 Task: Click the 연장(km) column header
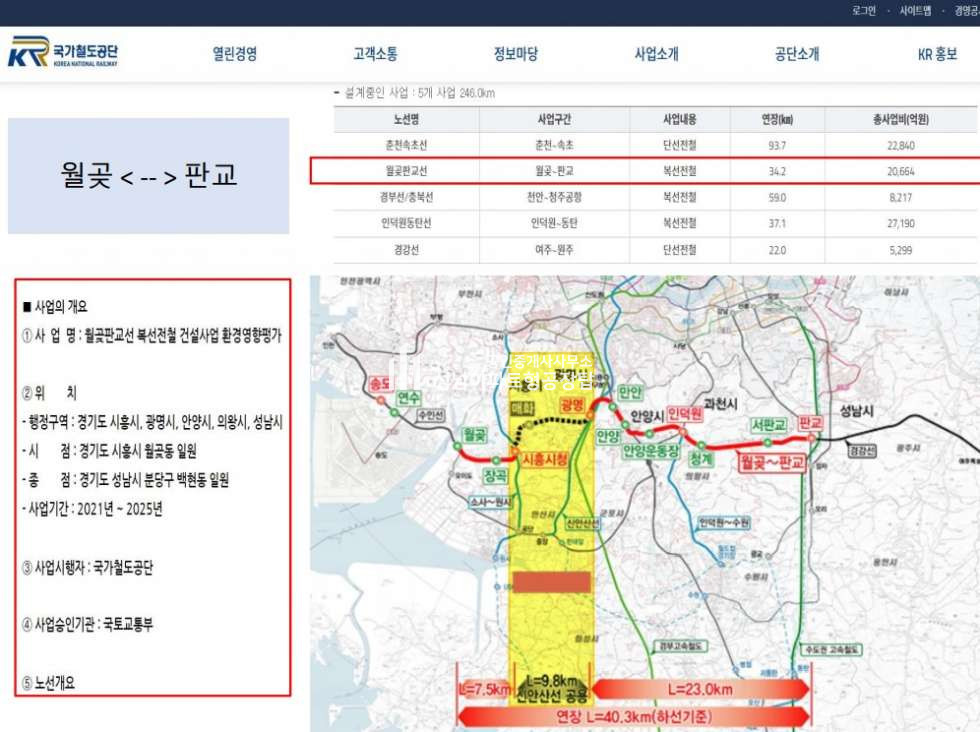click(x=777, y=119)
